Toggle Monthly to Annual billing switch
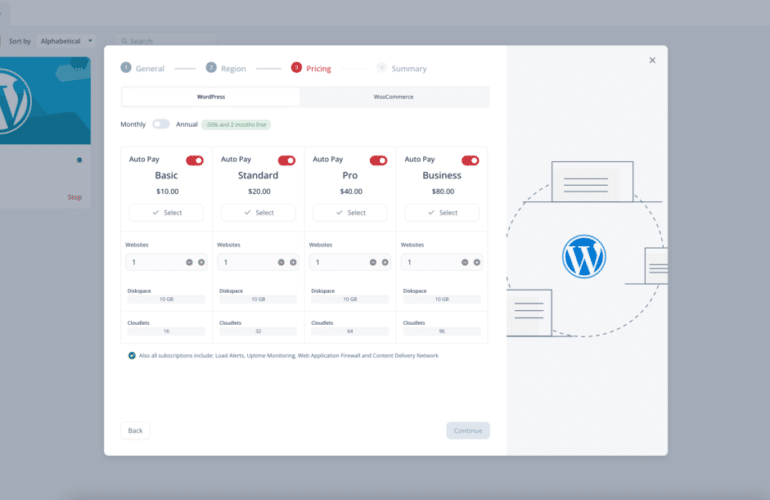 point(161,124)
